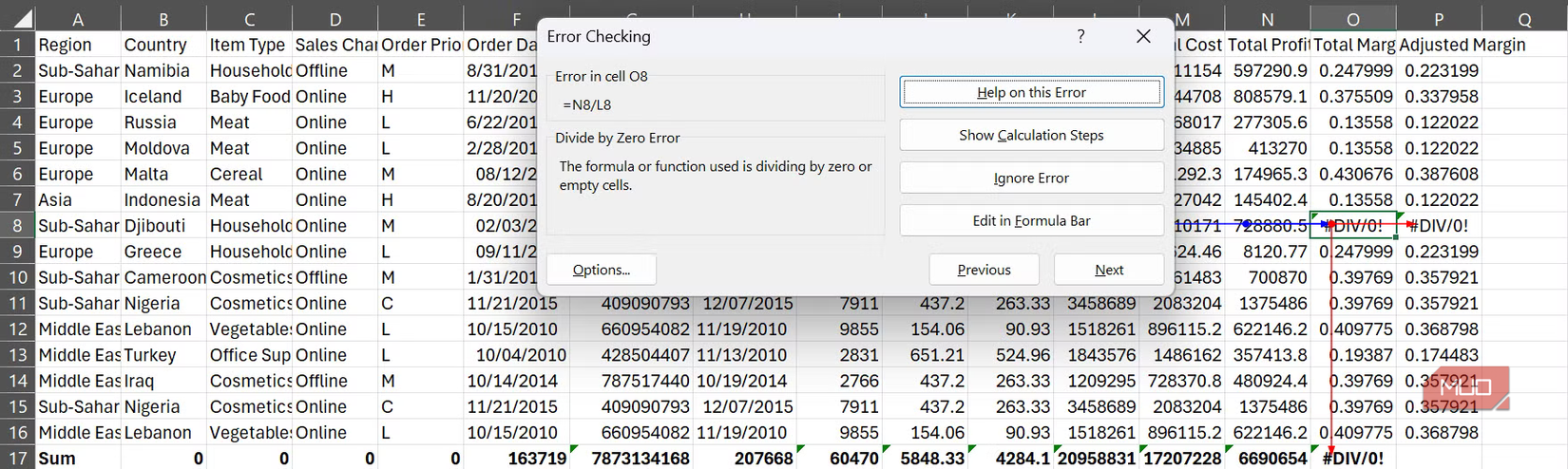Select column P header
The height and width of the screenshot is (469, 1568).
1438,19
